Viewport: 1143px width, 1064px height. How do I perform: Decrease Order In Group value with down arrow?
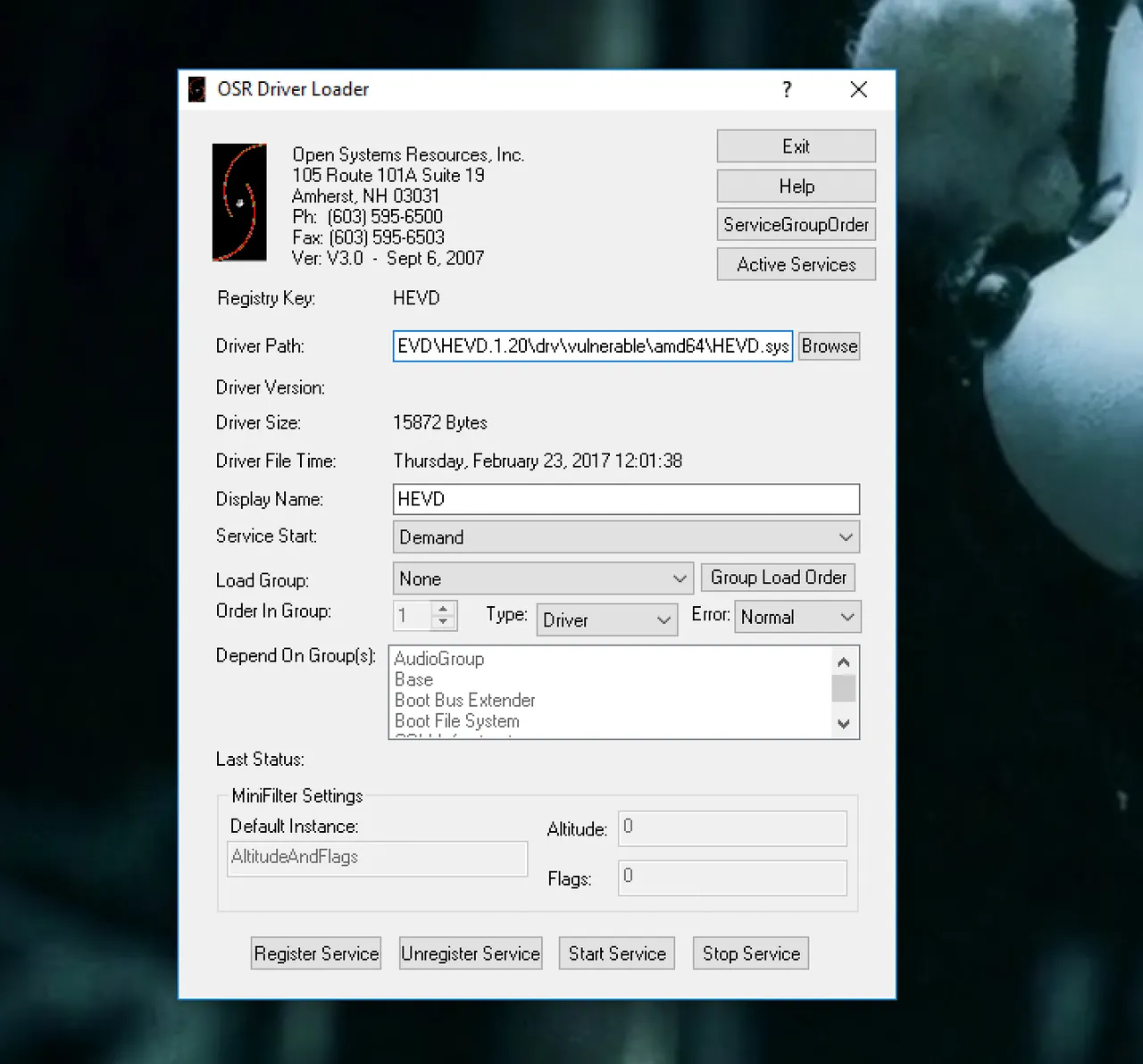coord(444,622)
